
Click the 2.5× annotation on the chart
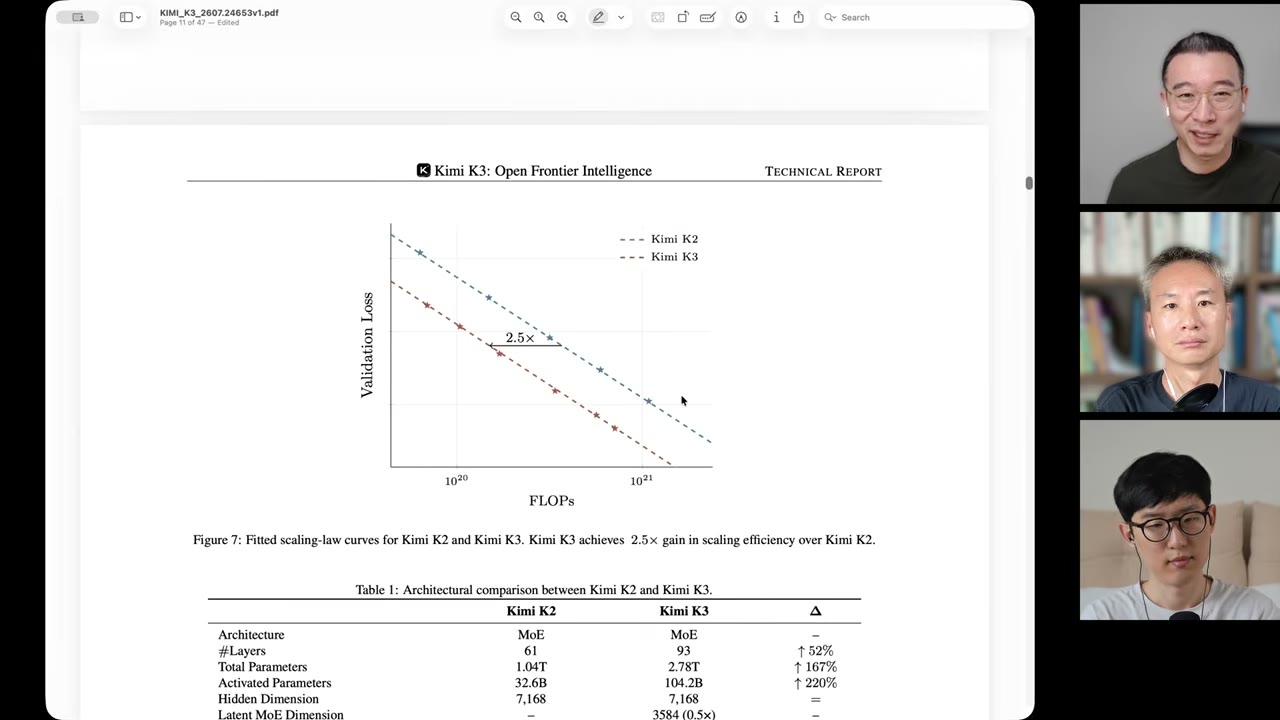point(520,338)
